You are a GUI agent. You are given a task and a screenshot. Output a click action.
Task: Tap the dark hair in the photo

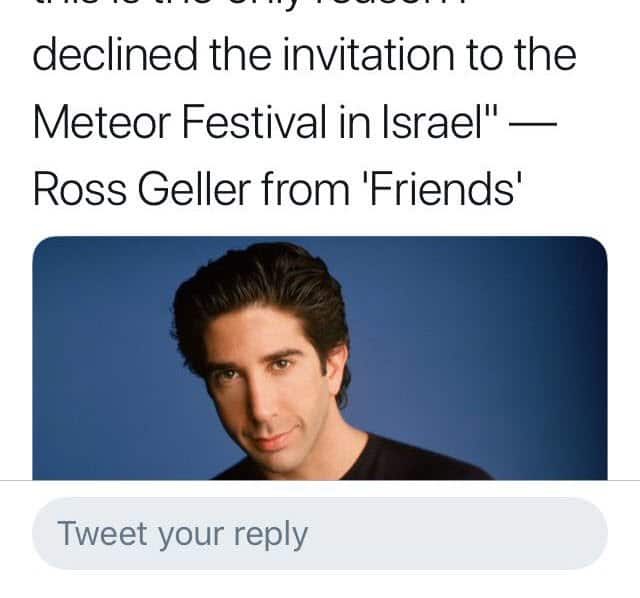pos(261,294)
